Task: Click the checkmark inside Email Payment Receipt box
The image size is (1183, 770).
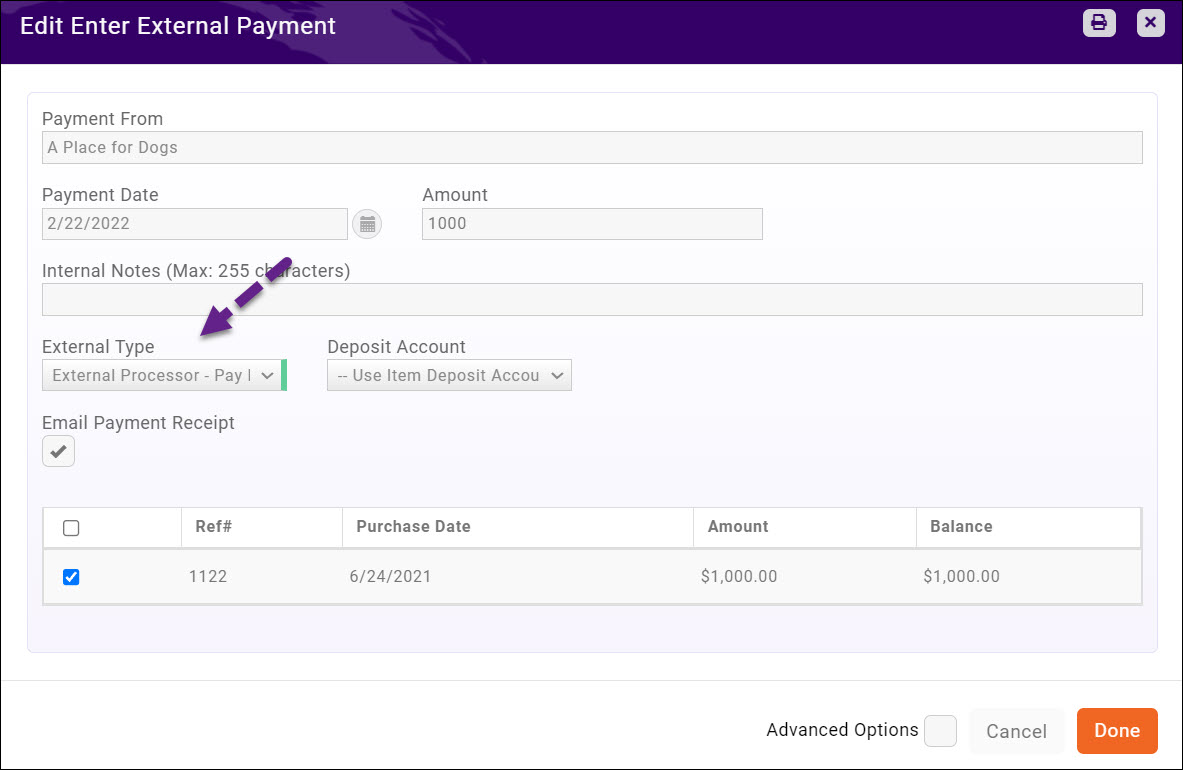Action: pos(58,451)
